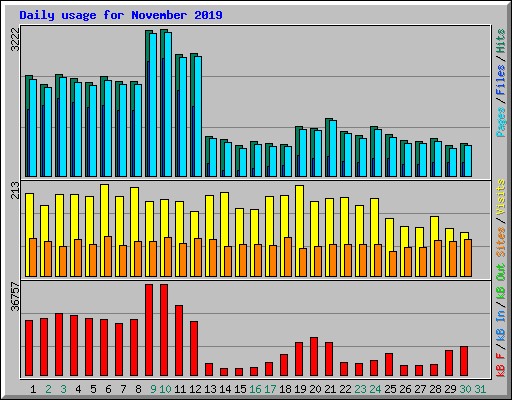Click the day 26 label on the axis

pos(405,389)
